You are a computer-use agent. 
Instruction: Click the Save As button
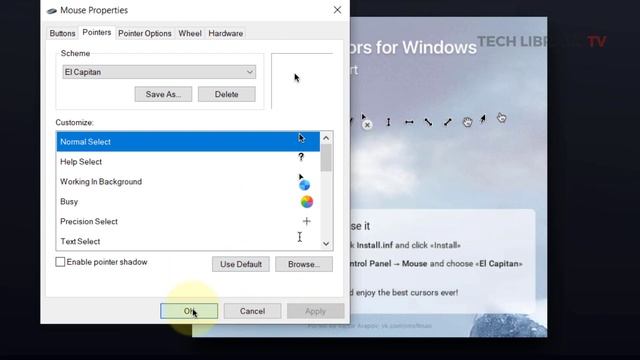point(163,94)
